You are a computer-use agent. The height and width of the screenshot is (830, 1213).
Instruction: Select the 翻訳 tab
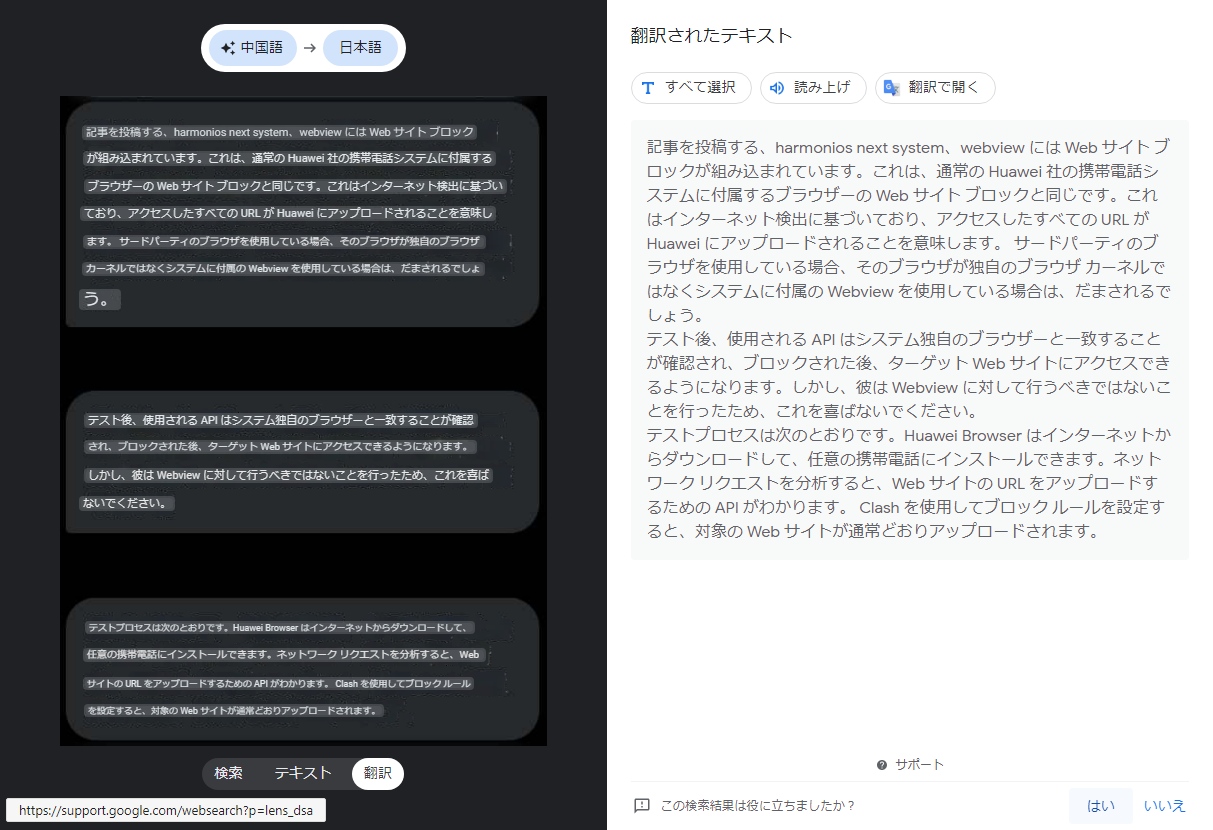pos(378,773)
